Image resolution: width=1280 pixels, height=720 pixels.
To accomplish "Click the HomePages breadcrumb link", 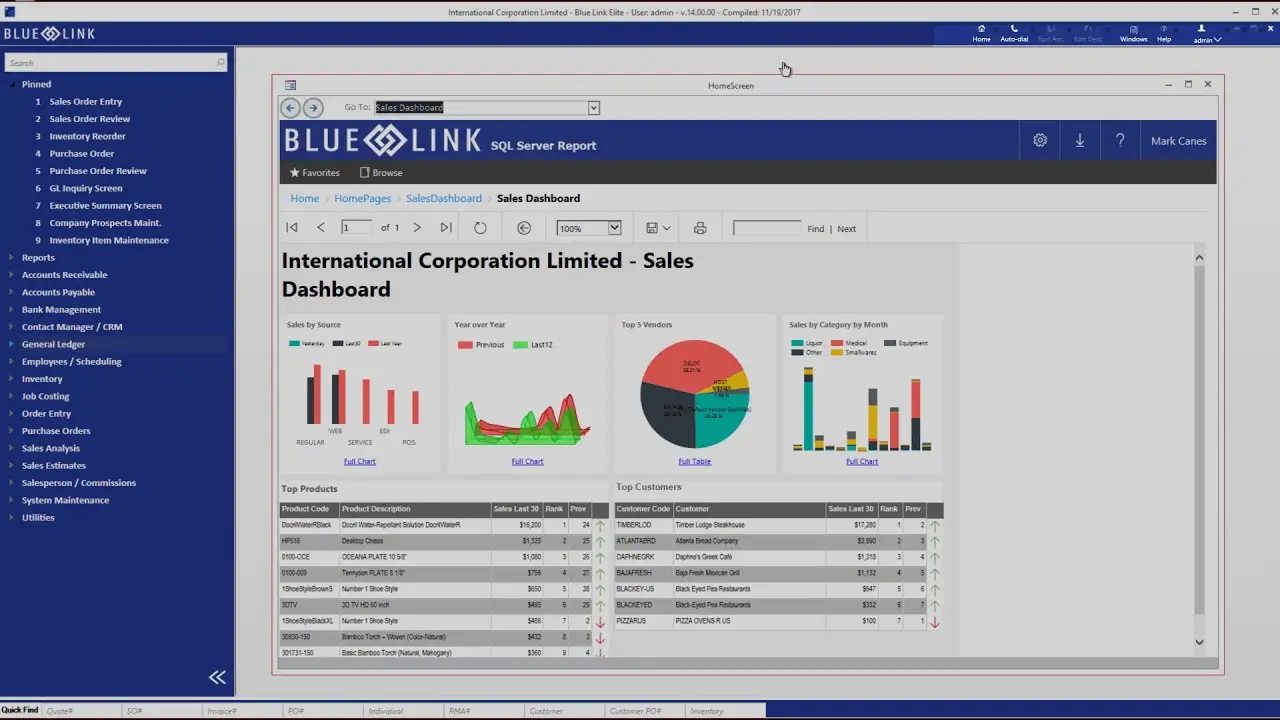I will (x=362, y=198).
